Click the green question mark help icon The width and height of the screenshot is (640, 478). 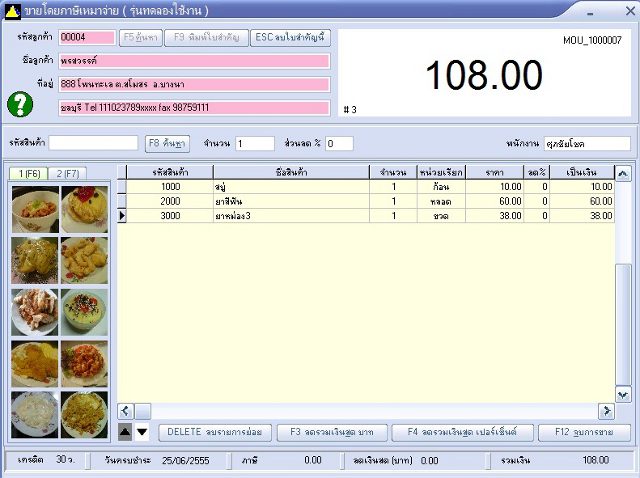(x=20, y=104)
